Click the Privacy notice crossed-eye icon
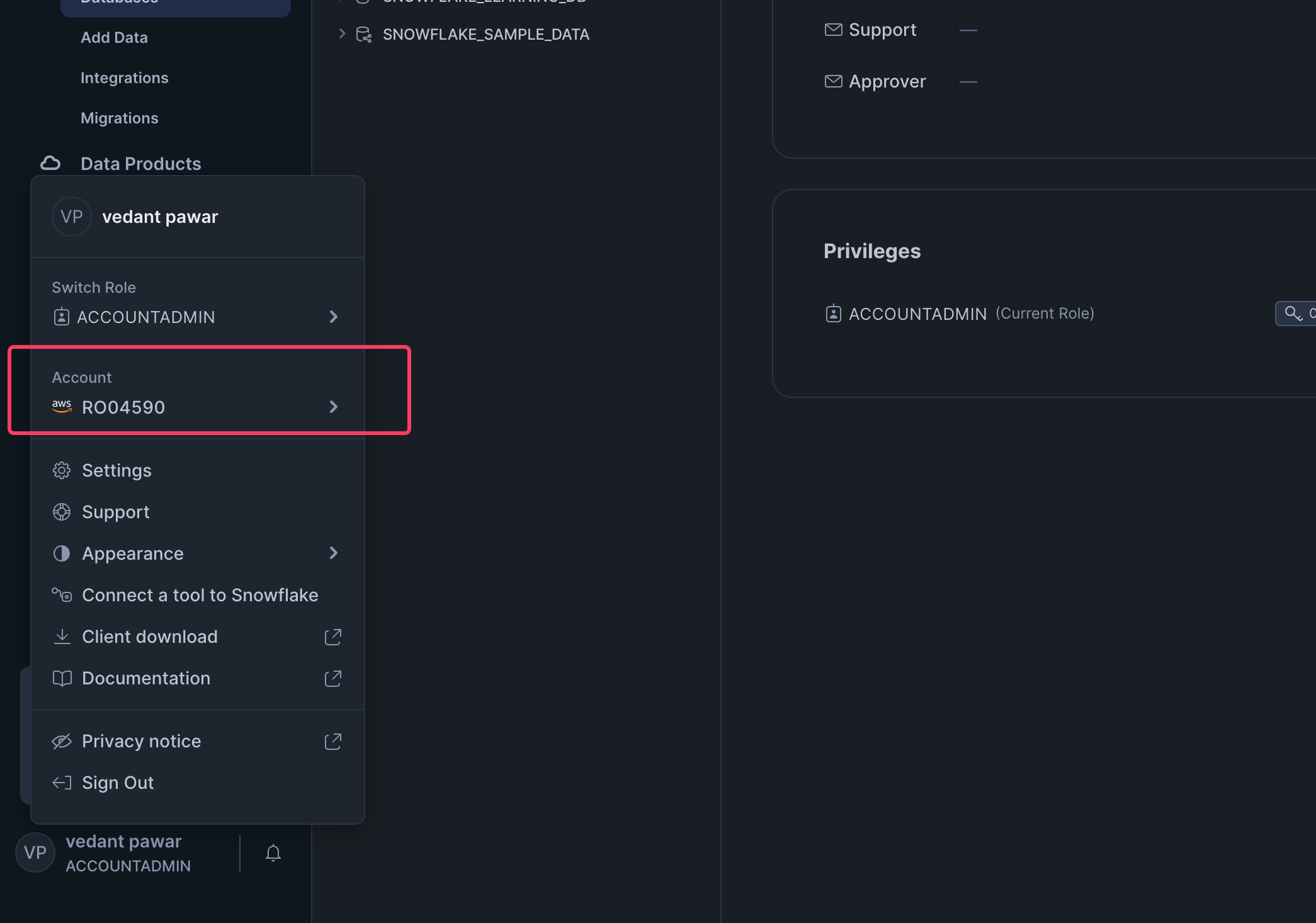 [62, 741]
